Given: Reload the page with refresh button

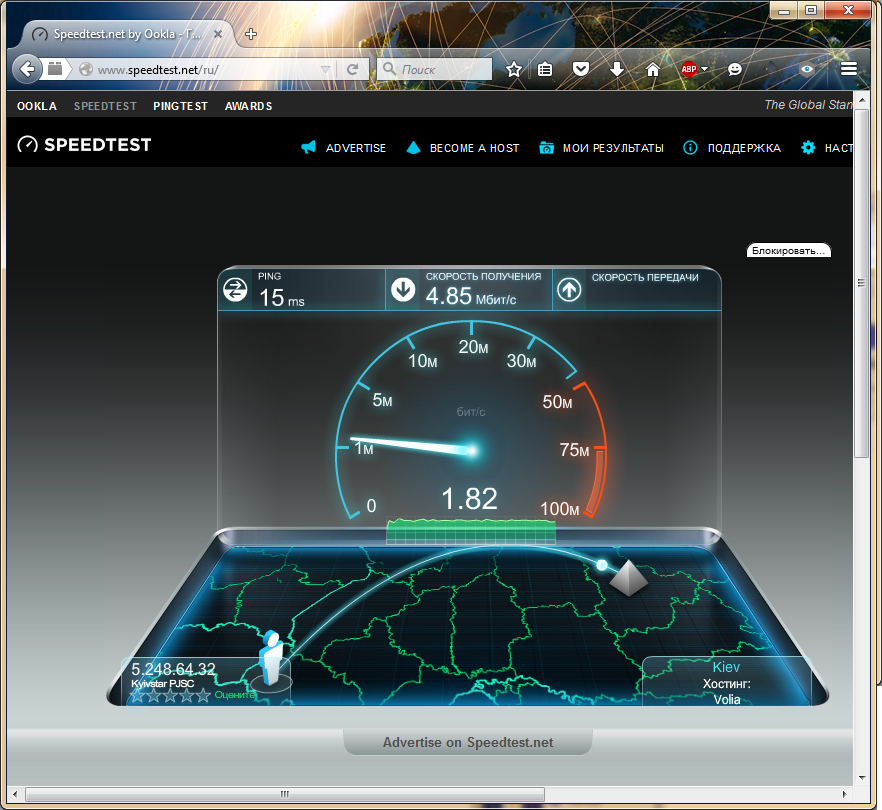Looking at the screenshot, I should point(352,70).
